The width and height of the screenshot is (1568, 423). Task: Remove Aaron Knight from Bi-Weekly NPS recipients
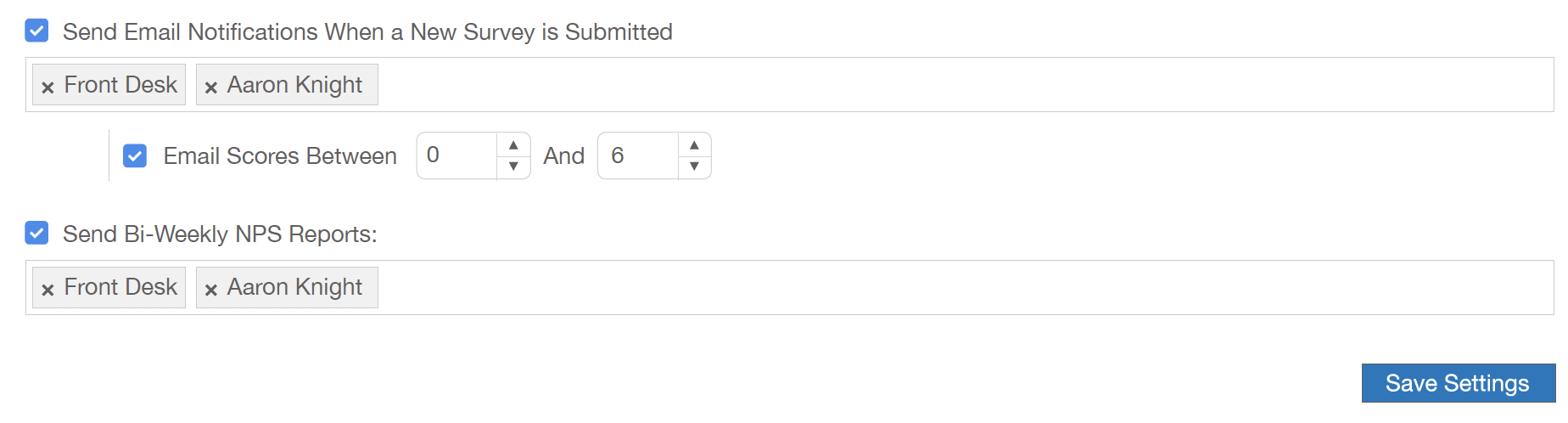click(211, 289)
